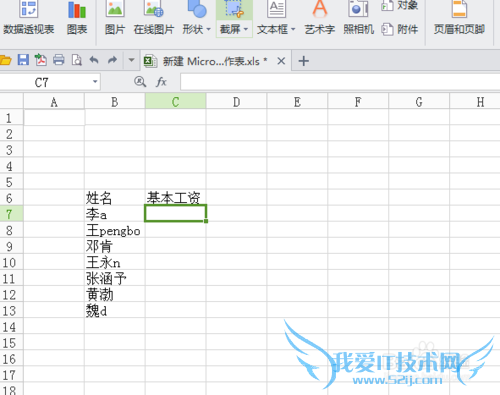The image size is (500, 395).
Task: Redo the last action
Action: [112, 60]
